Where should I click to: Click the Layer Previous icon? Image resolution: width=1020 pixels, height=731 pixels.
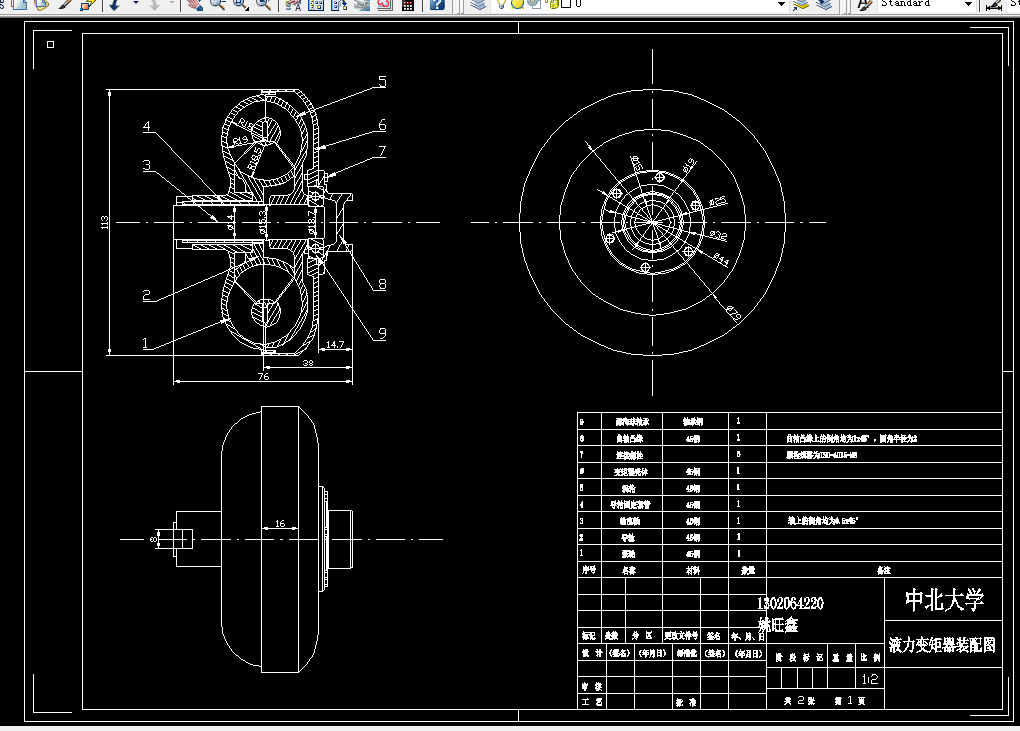(x=824, y=5)
